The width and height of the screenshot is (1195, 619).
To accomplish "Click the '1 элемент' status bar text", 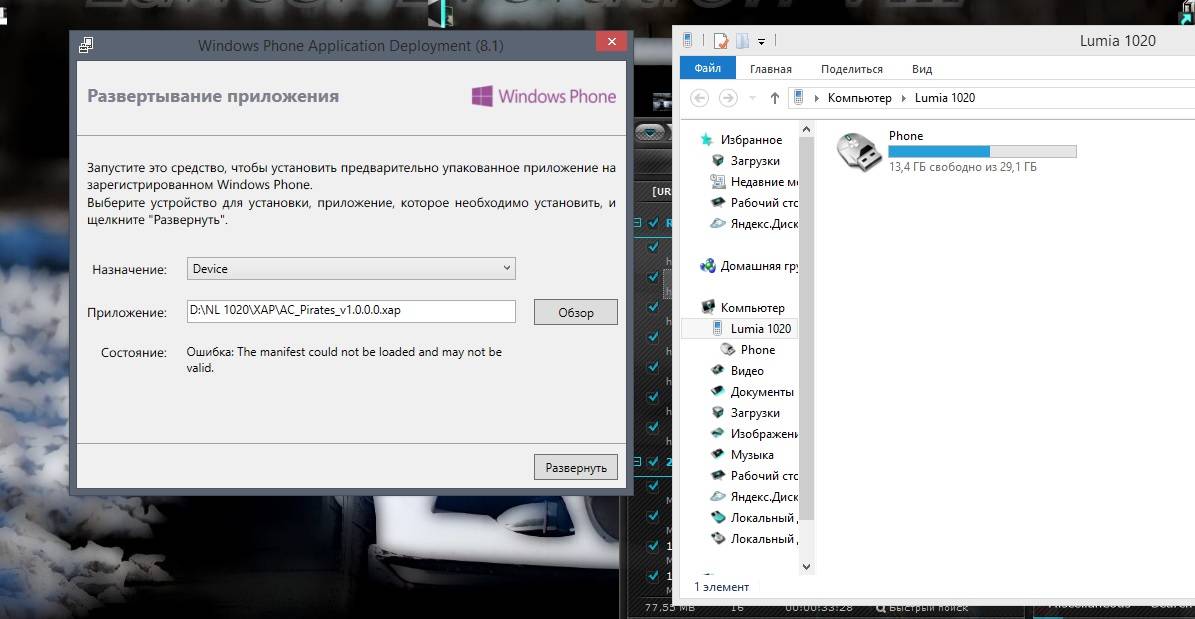I will tap(721, 587).
